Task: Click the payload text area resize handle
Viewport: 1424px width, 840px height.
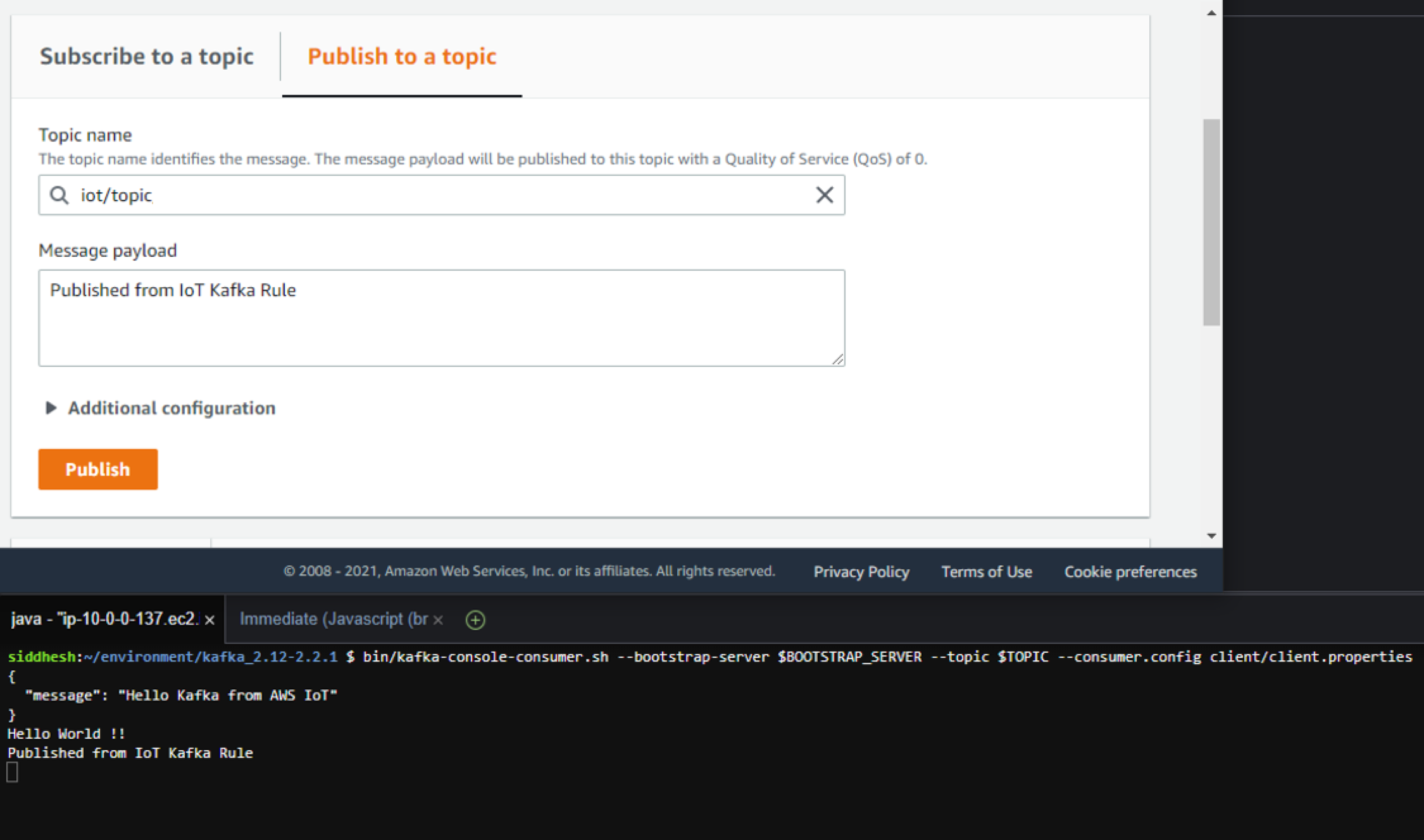Action: tap(837, 359)
